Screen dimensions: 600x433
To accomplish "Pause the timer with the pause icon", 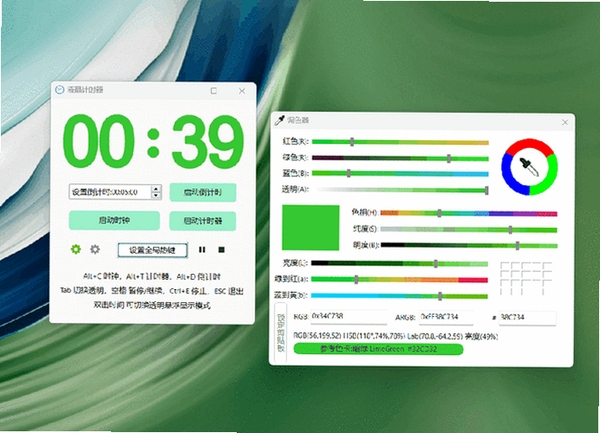I will point(202,250).
